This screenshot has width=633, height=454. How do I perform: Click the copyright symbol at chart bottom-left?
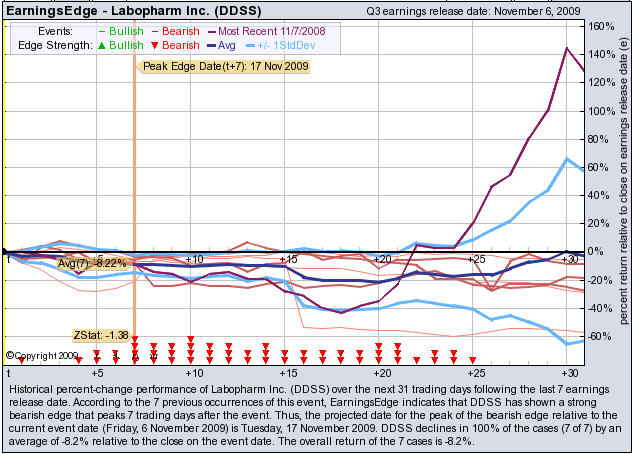[x=11, y=355]
